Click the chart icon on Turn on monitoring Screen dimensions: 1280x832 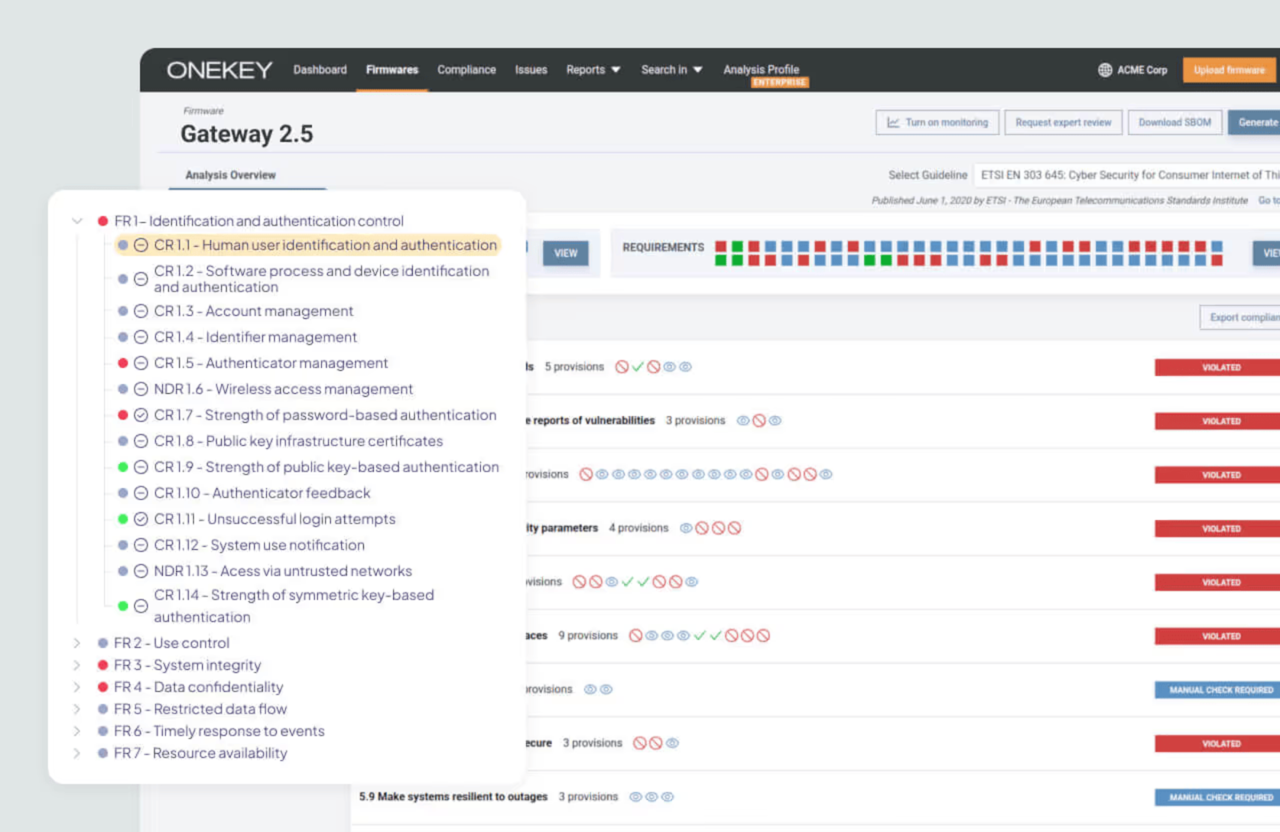[x=893, y=122]
